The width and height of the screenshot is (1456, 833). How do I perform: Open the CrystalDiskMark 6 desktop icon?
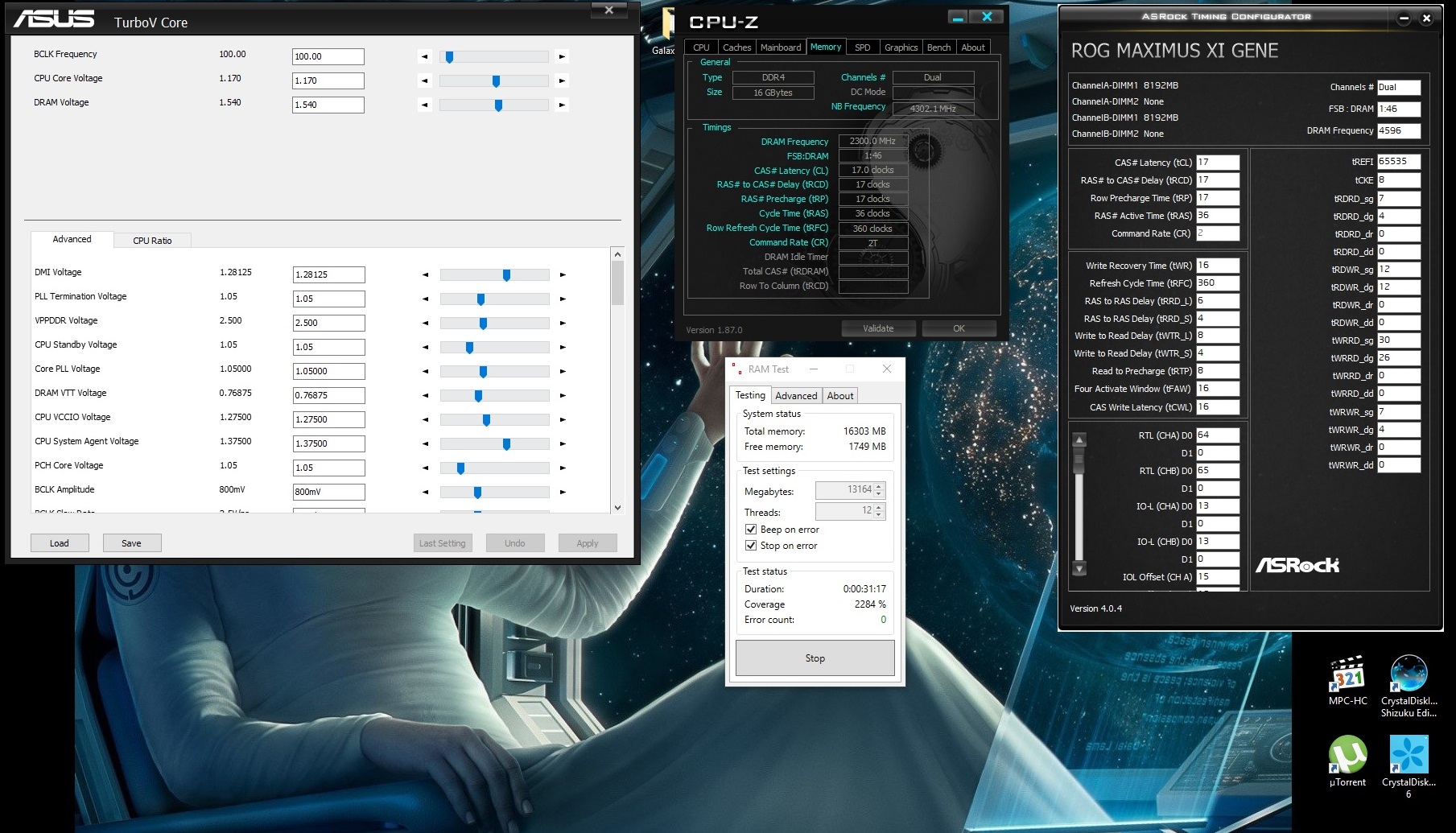coord(1409,766)
